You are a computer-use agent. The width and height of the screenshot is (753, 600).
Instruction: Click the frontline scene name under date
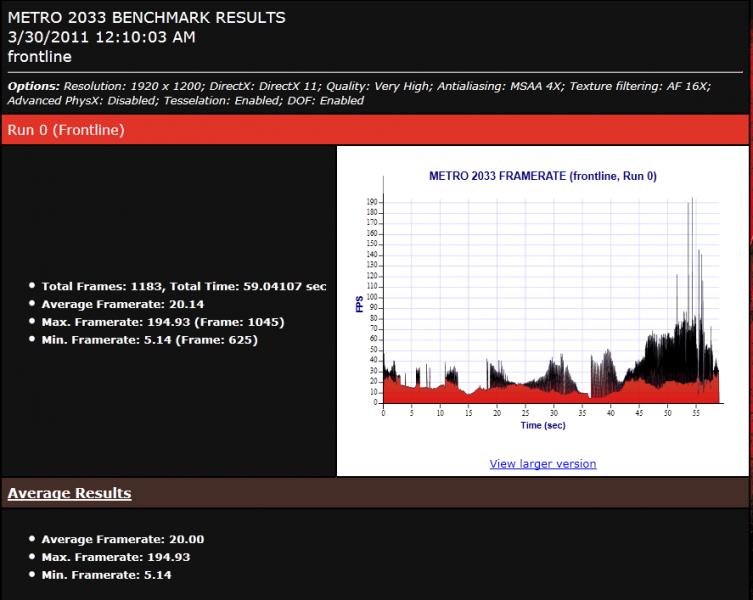pos(39,57)
